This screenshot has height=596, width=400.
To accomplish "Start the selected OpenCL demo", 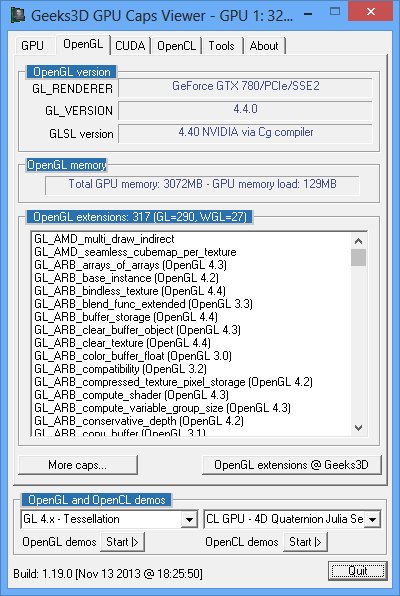I will (x=305, y=542).
